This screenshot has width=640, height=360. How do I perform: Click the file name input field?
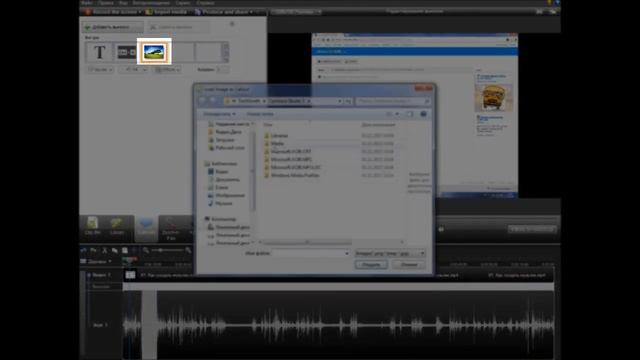tap(311, 253)
